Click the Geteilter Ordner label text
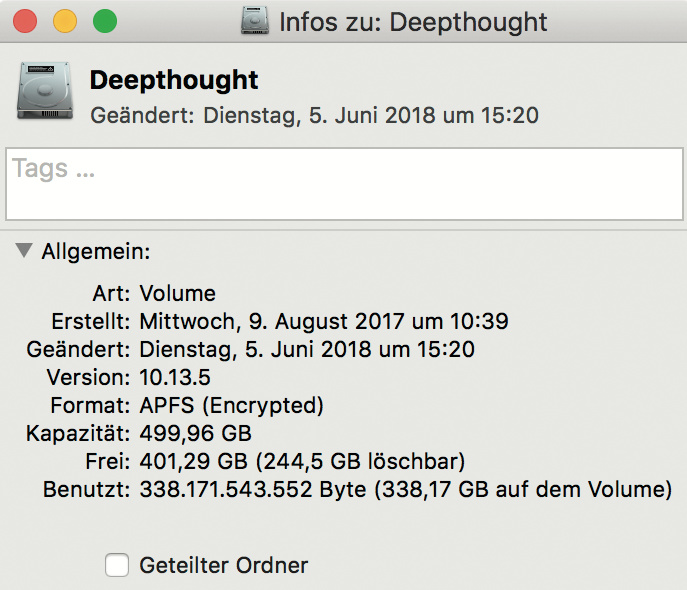 (x=224, y=565)
